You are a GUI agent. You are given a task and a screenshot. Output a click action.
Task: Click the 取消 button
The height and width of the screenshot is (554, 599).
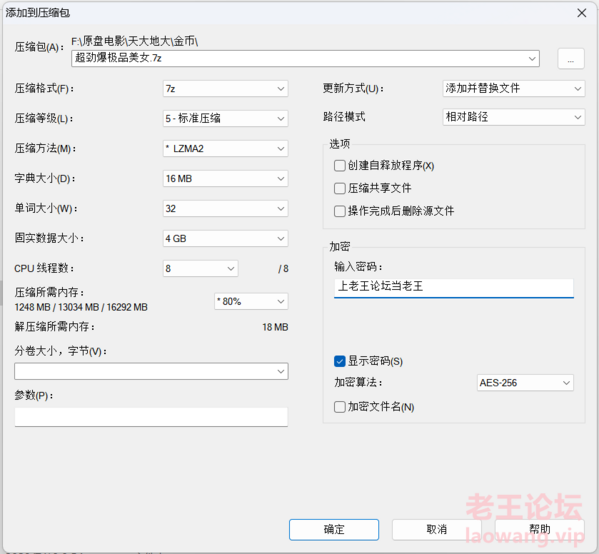pyautogui.click(x=437, y=530)
